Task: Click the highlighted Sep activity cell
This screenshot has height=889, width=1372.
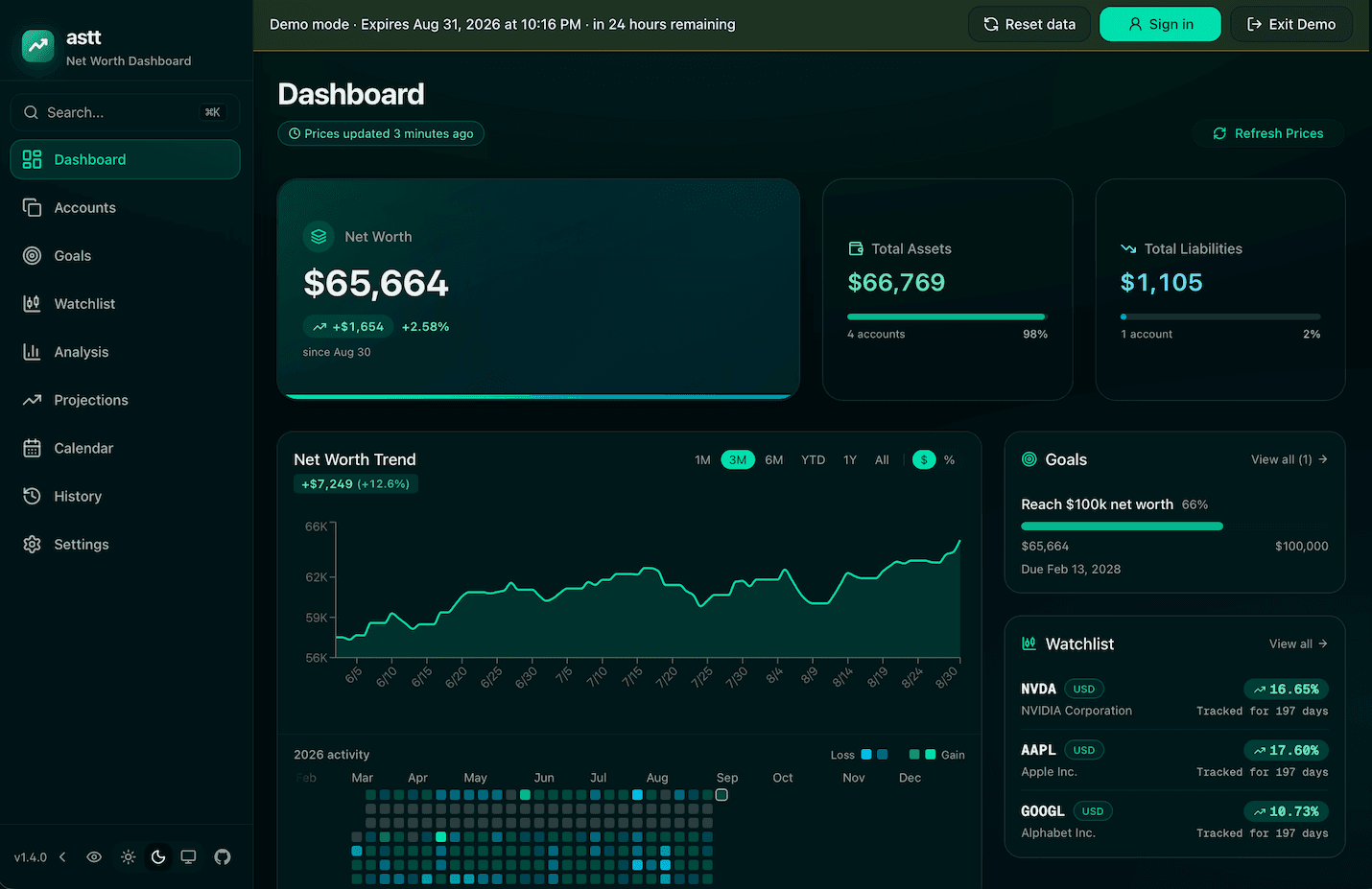Action: coord(721,795)
